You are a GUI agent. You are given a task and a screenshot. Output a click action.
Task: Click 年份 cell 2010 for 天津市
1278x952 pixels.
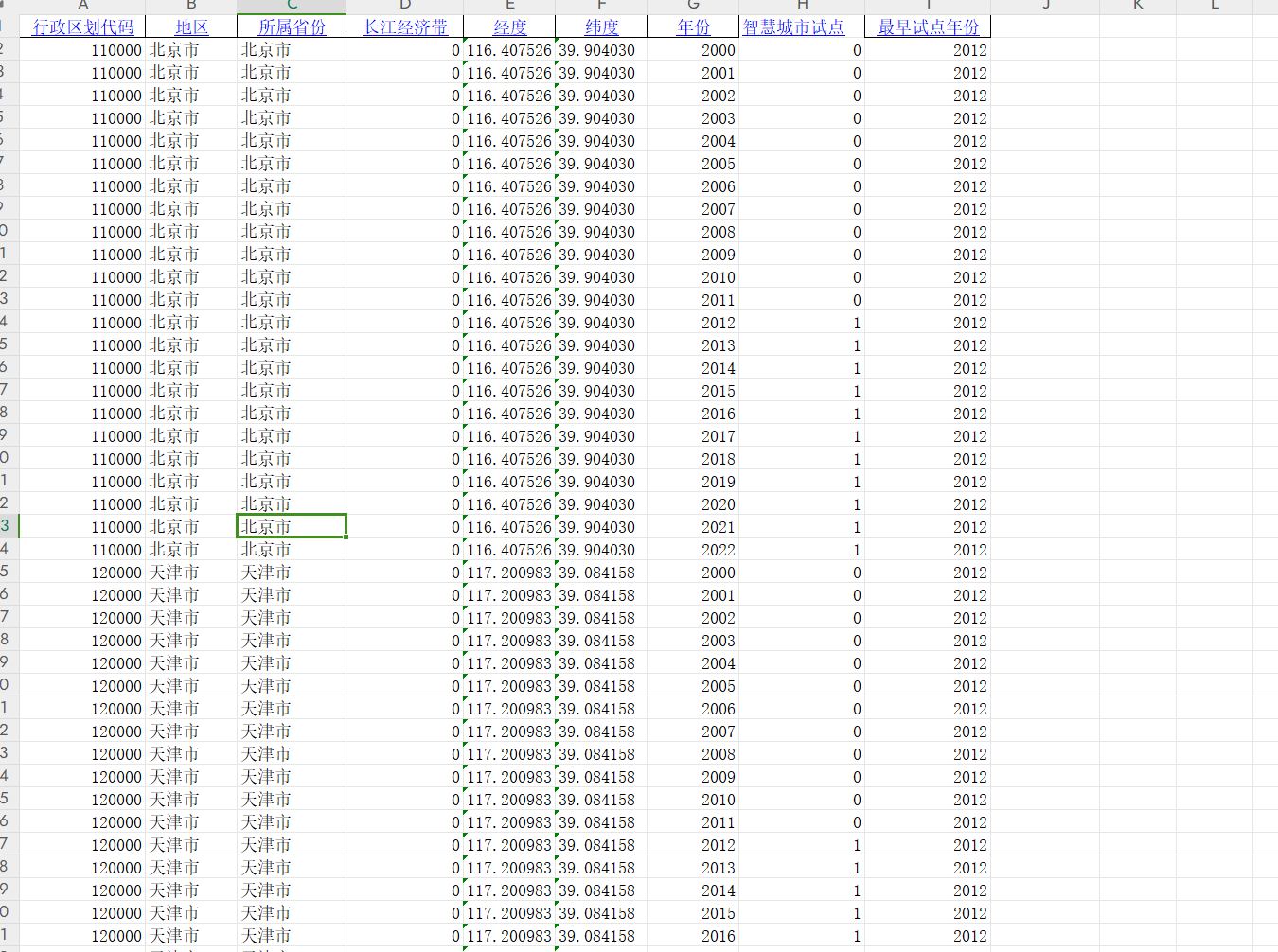(x=693, y=800)
